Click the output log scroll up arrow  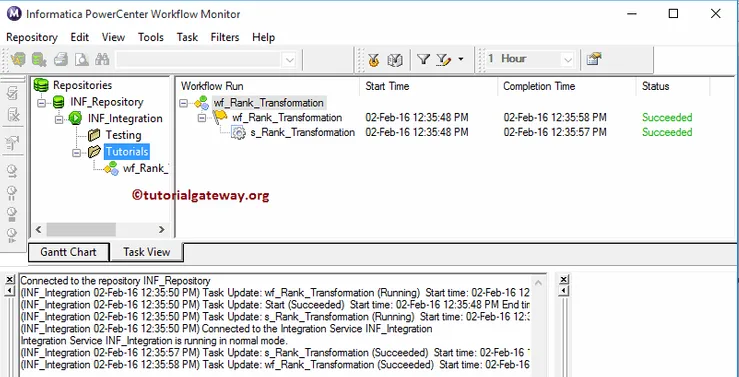539,282
